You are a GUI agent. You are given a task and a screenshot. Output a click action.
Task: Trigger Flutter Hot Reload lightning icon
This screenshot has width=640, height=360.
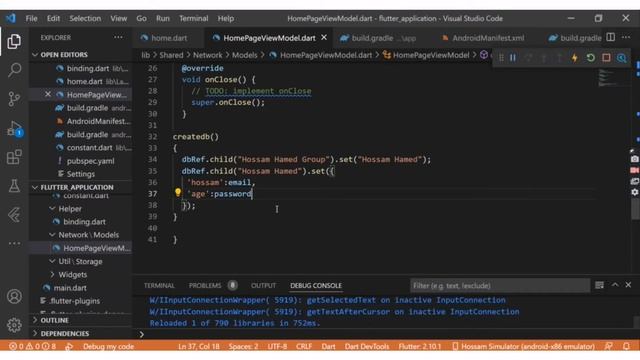(x=575, y=58)
